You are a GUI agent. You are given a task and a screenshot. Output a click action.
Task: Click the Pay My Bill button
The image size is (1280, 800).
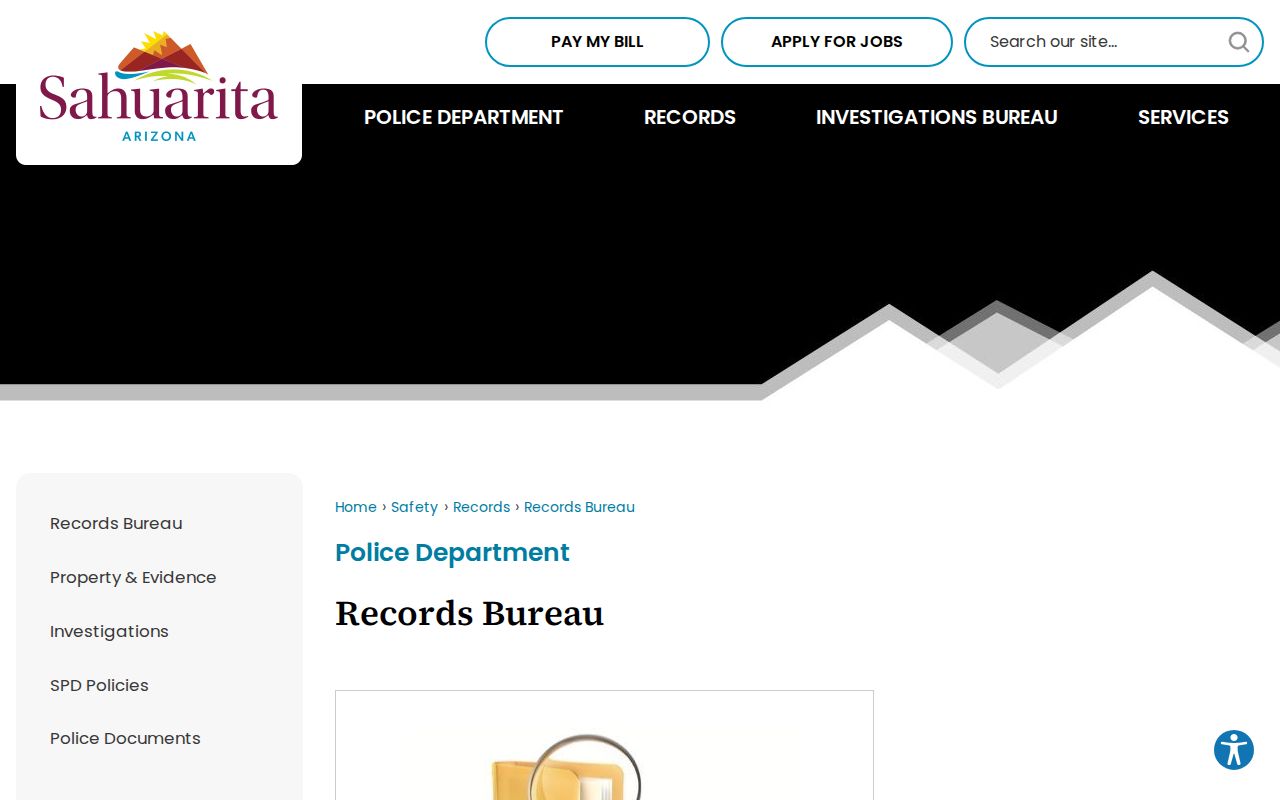click(x=597, y=42)
